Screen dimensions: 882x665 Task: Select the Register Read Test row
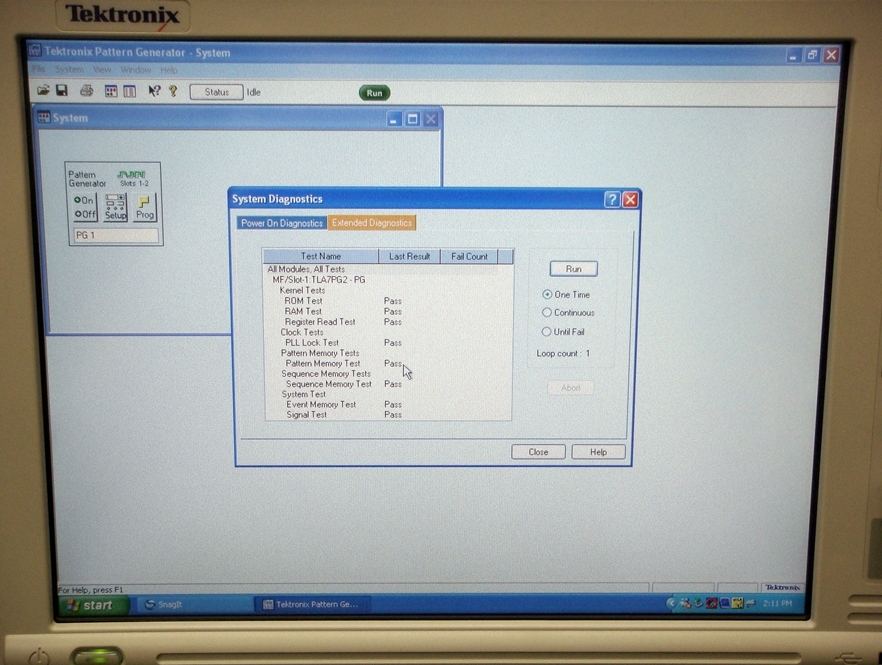click(x=388, y=322)
